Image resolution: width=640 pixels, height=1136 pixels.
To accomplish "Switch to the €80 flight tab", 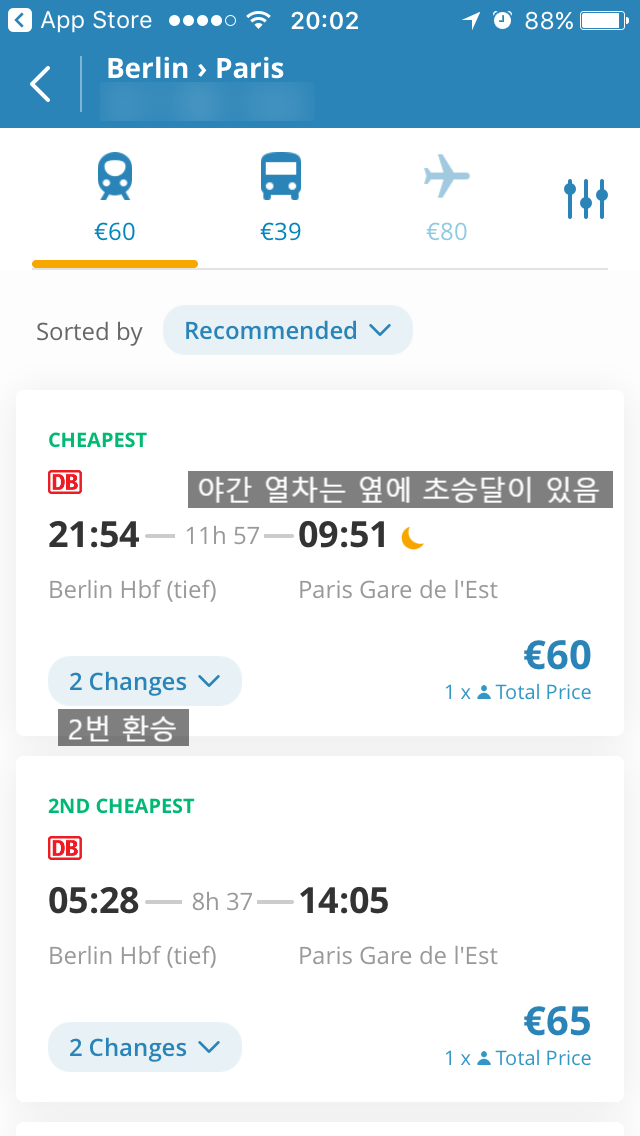I will [x=446, y=232].
